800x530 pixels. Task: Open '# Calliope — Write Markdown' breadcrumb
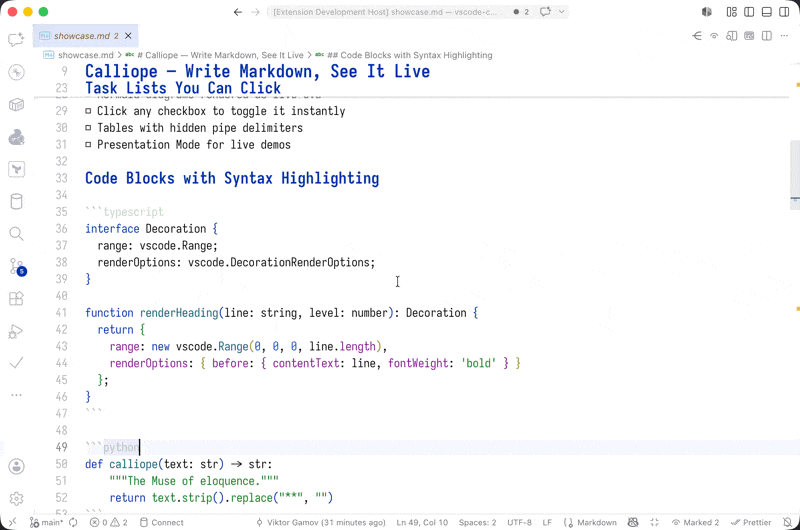215,55
